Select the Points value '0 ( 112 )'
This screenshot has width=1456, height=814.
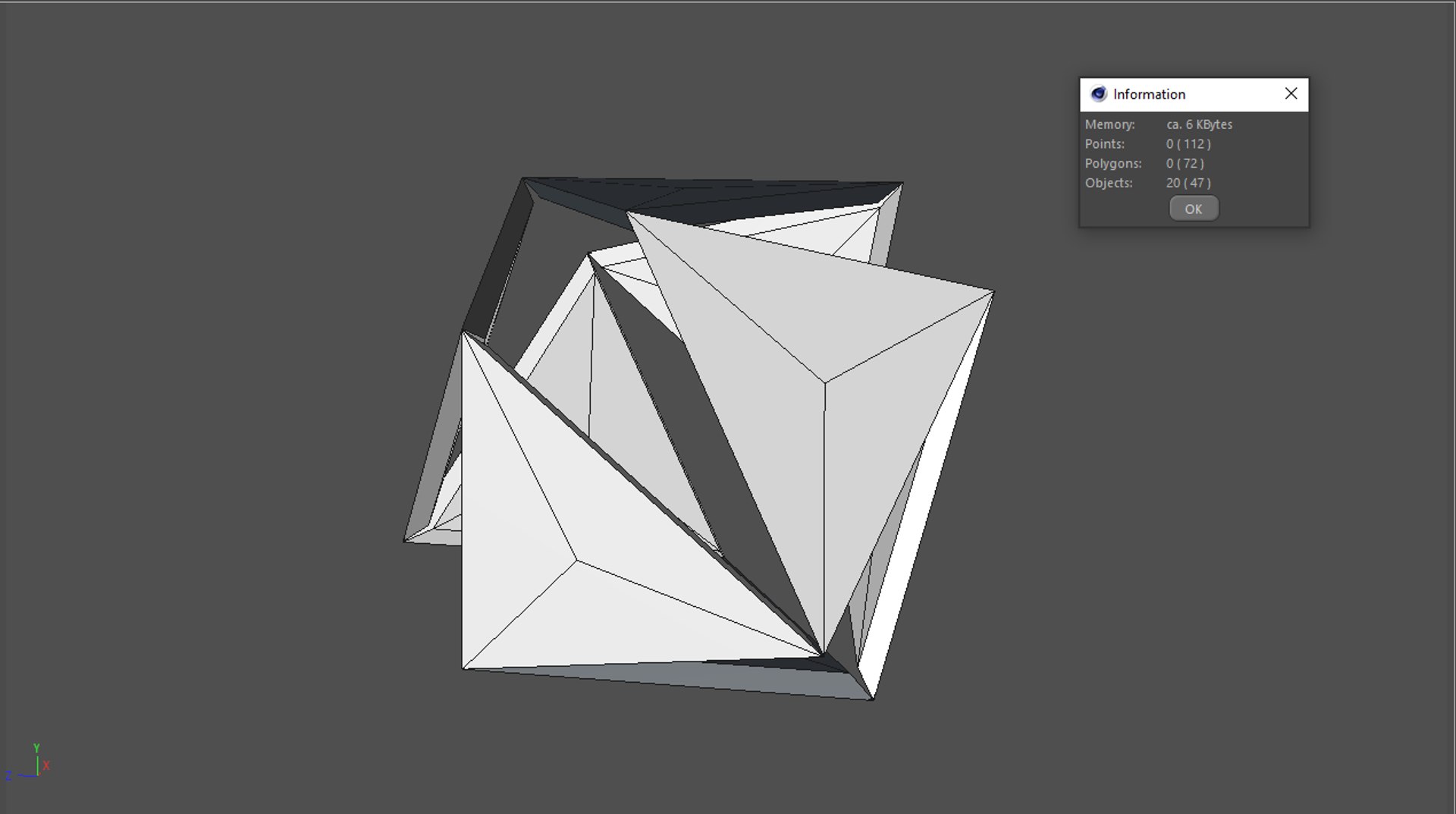1188,144
